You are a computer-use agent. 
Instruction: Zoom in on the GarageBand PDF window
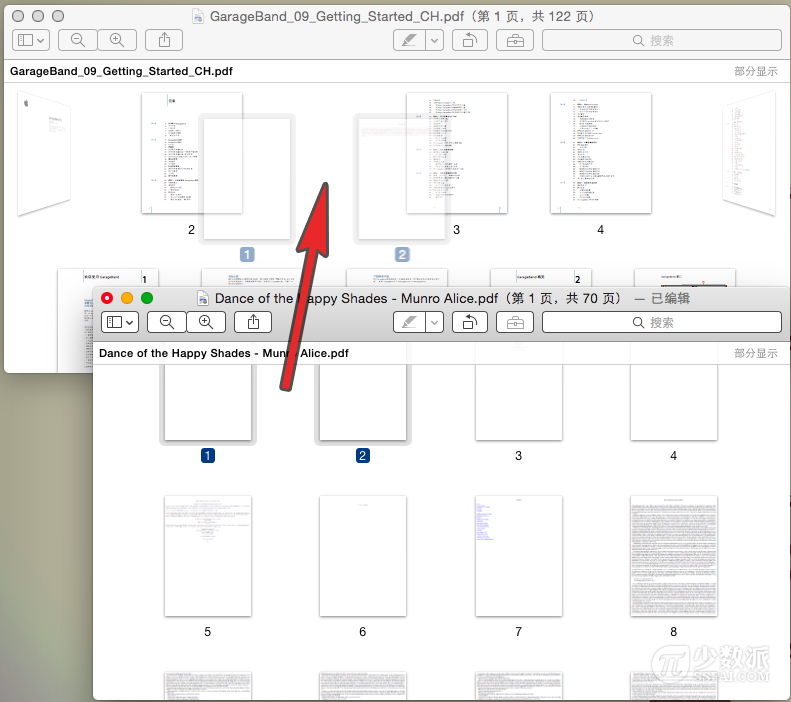pyautogui.click(x=117, y=40)
